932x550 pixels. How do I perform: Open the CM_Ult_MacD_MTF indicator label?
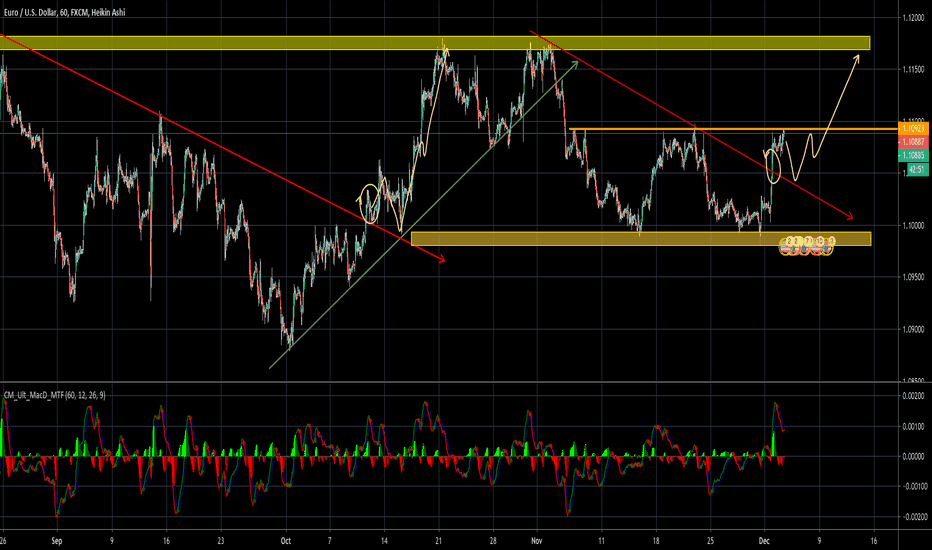coord(55,395)
